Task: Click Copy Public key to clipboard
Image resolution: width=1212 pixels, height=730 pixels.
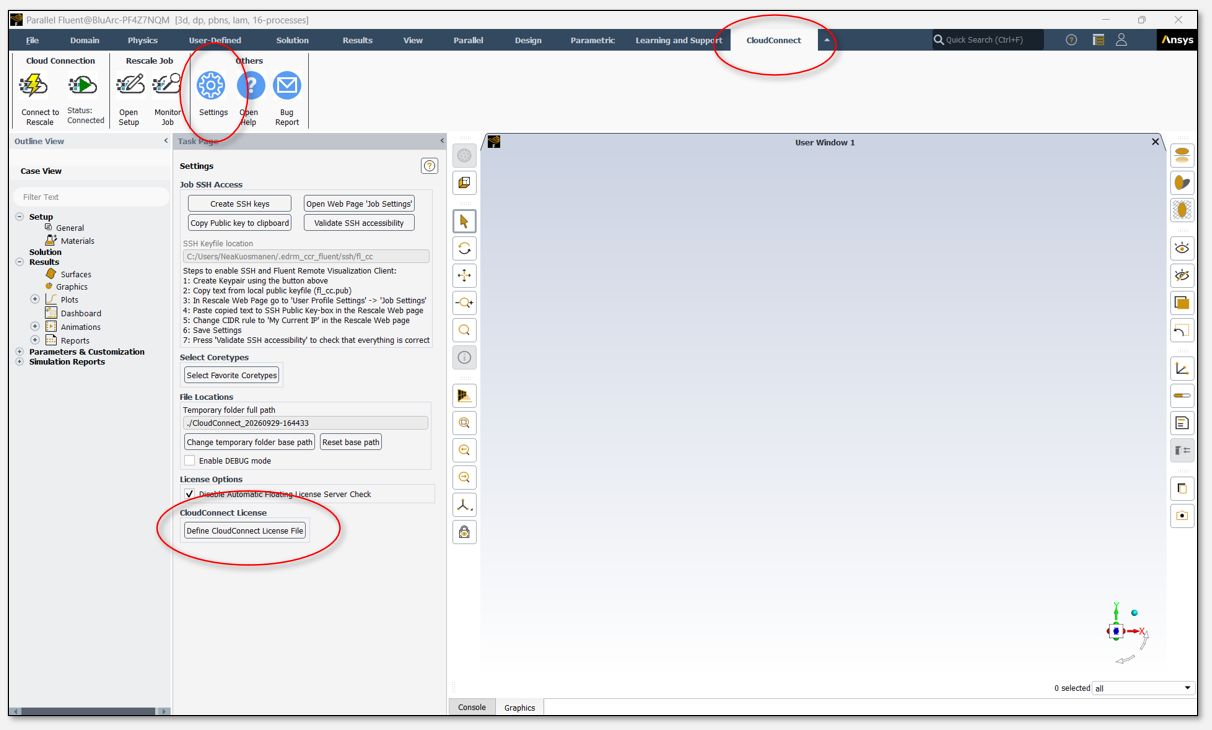Action: click(240, 223)
